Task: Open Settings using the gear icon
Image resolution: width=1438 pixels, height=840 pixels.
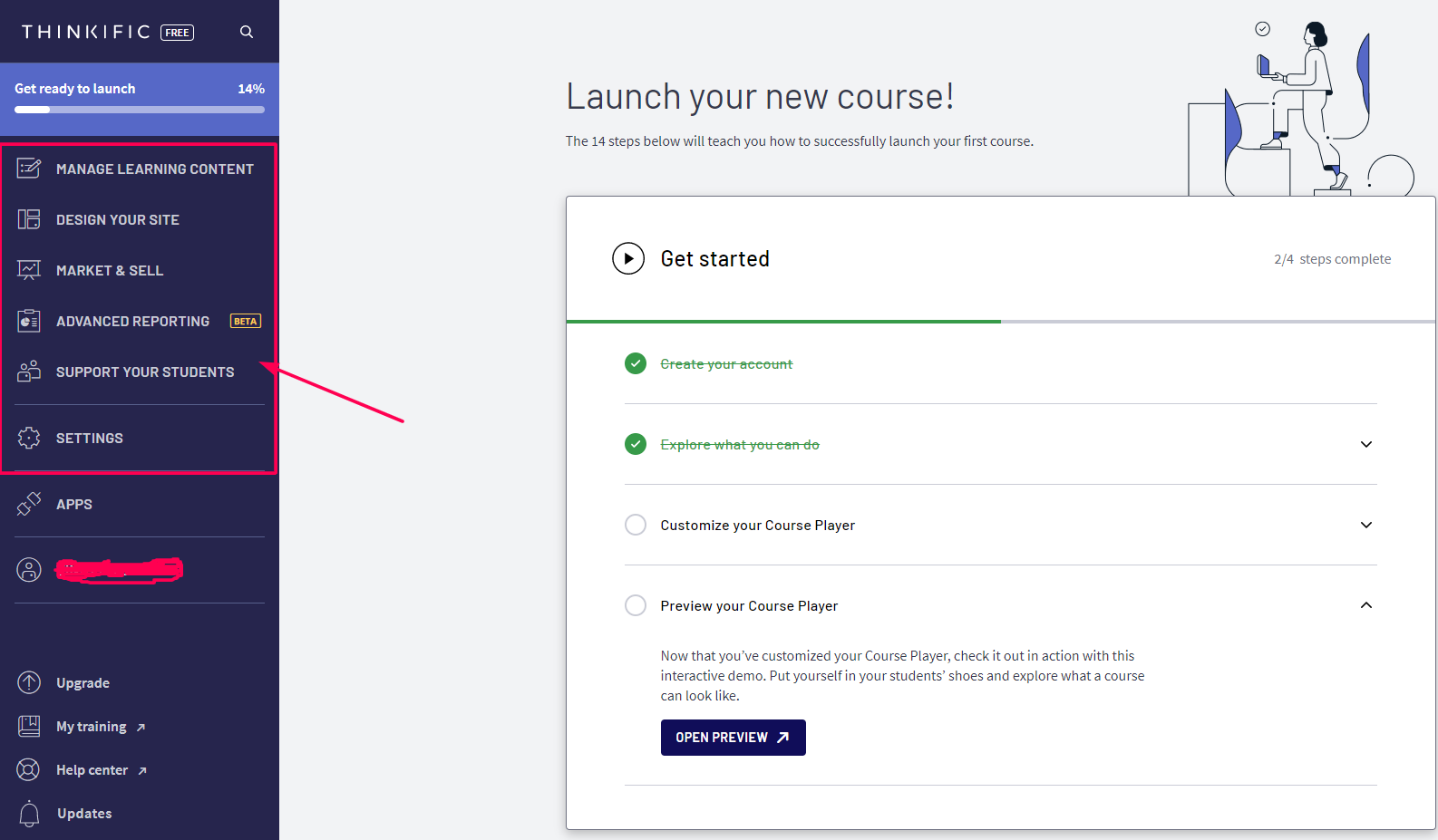Action: click(29, 438)
